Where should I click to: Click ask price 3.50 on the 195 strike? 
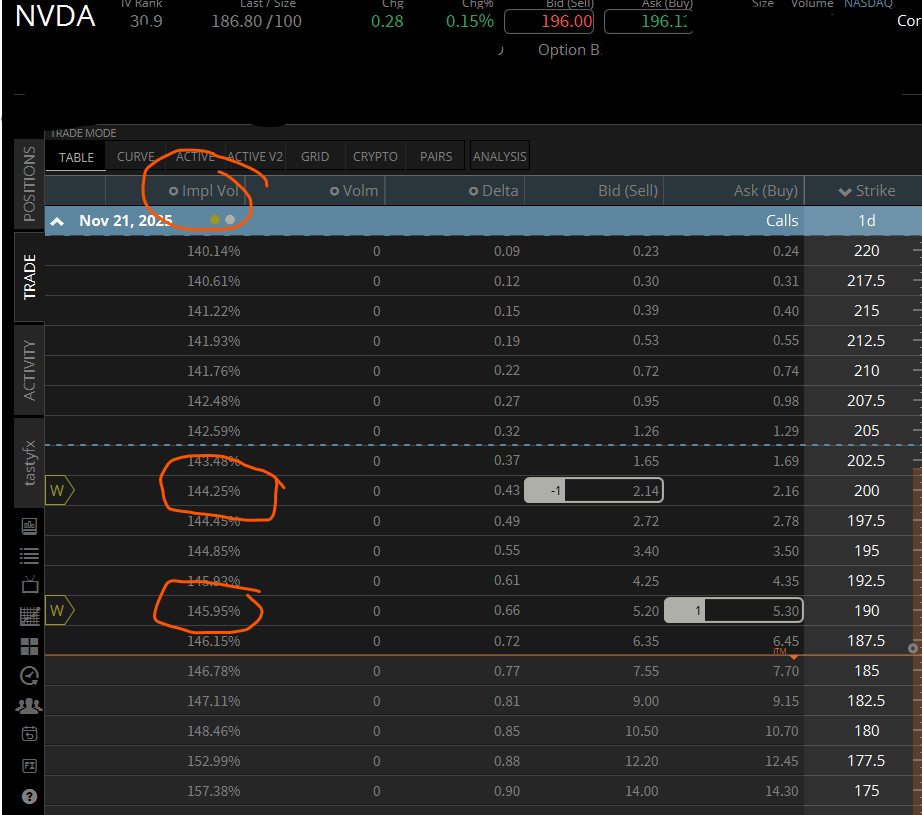(786, 551)
